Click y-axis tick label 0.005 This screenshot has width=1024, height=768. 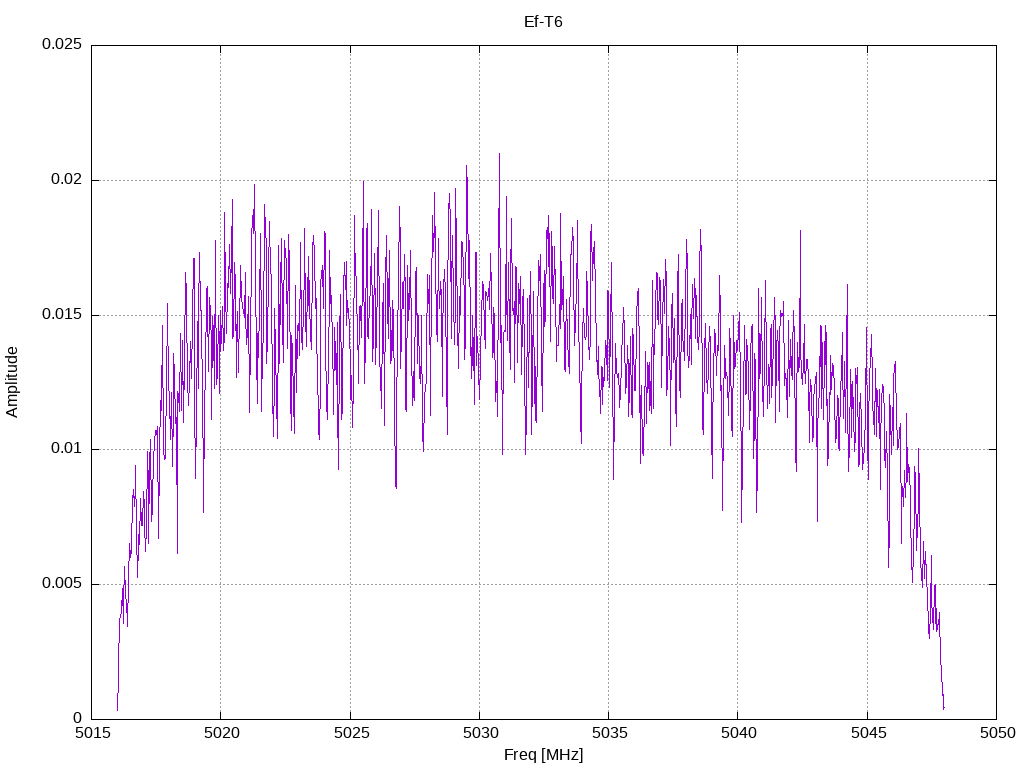coord(62,583)
